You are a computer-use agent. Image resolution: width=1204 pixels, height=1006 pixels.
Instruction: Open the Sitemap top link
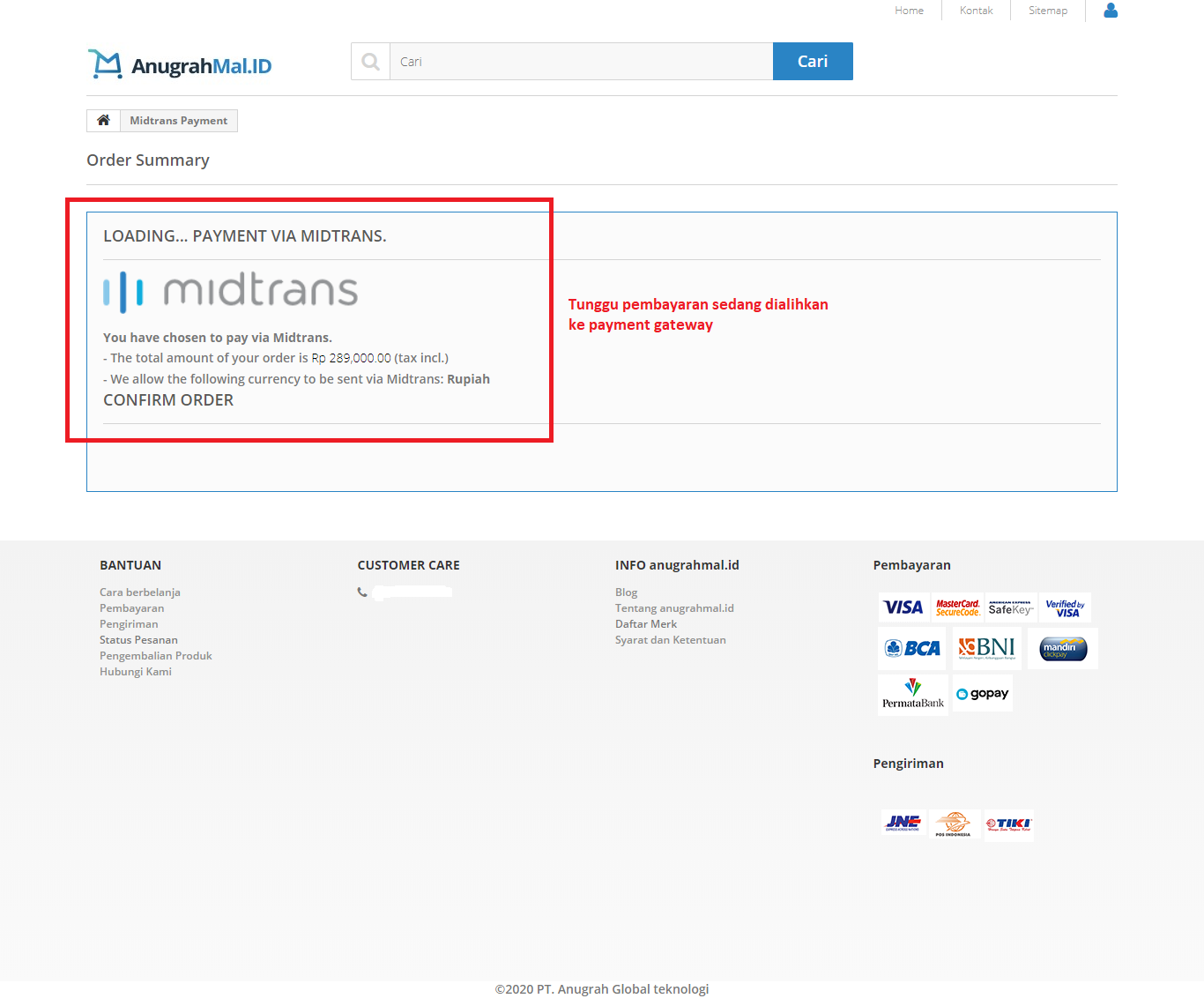tap(1048, 11)
